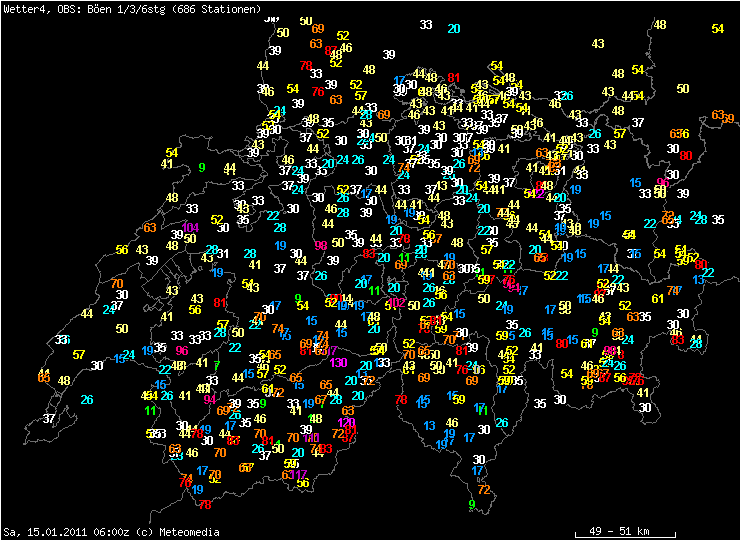Click the pink 98 station value

click(x=321, y=245)
